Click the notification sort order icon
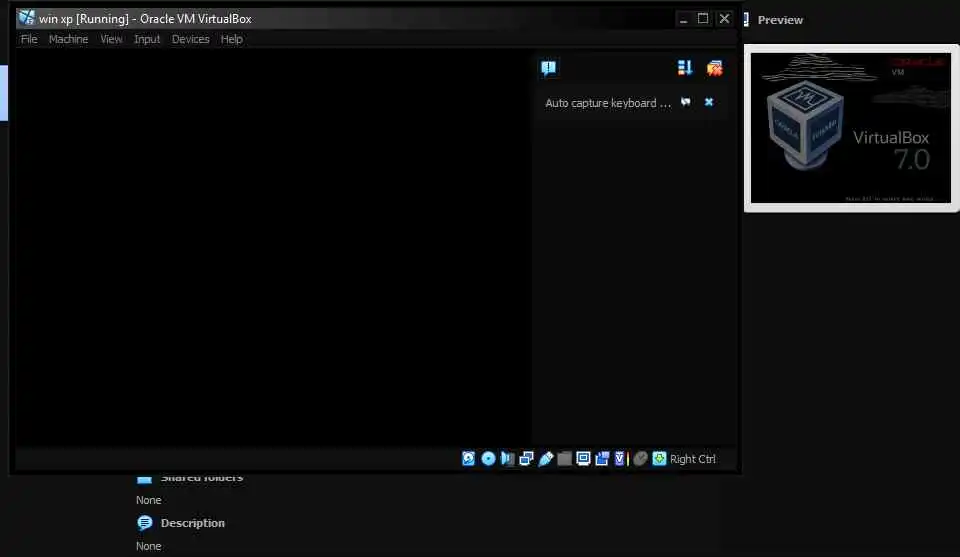This screenshot has width=960, height=557. (684, 67)
